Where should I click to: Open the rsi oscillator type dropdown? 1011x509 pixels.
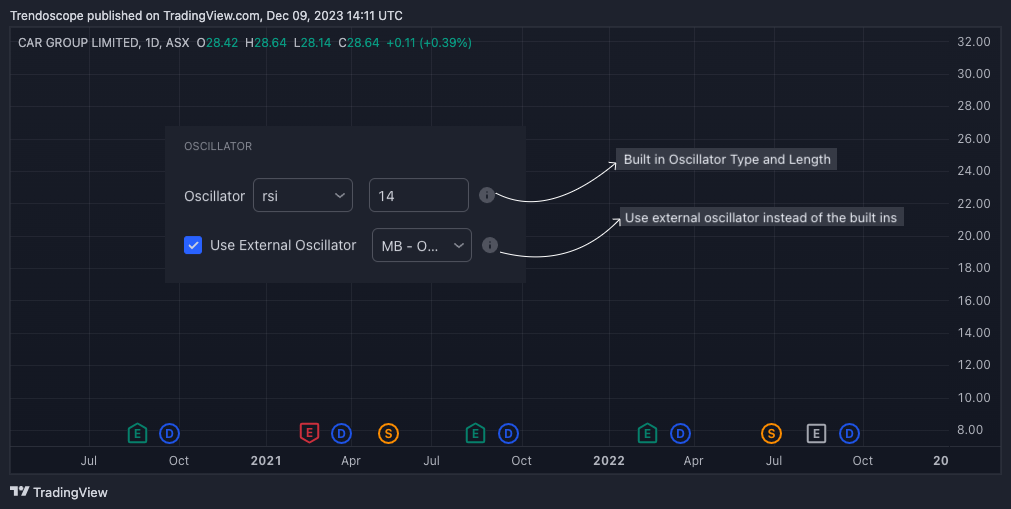303,195
